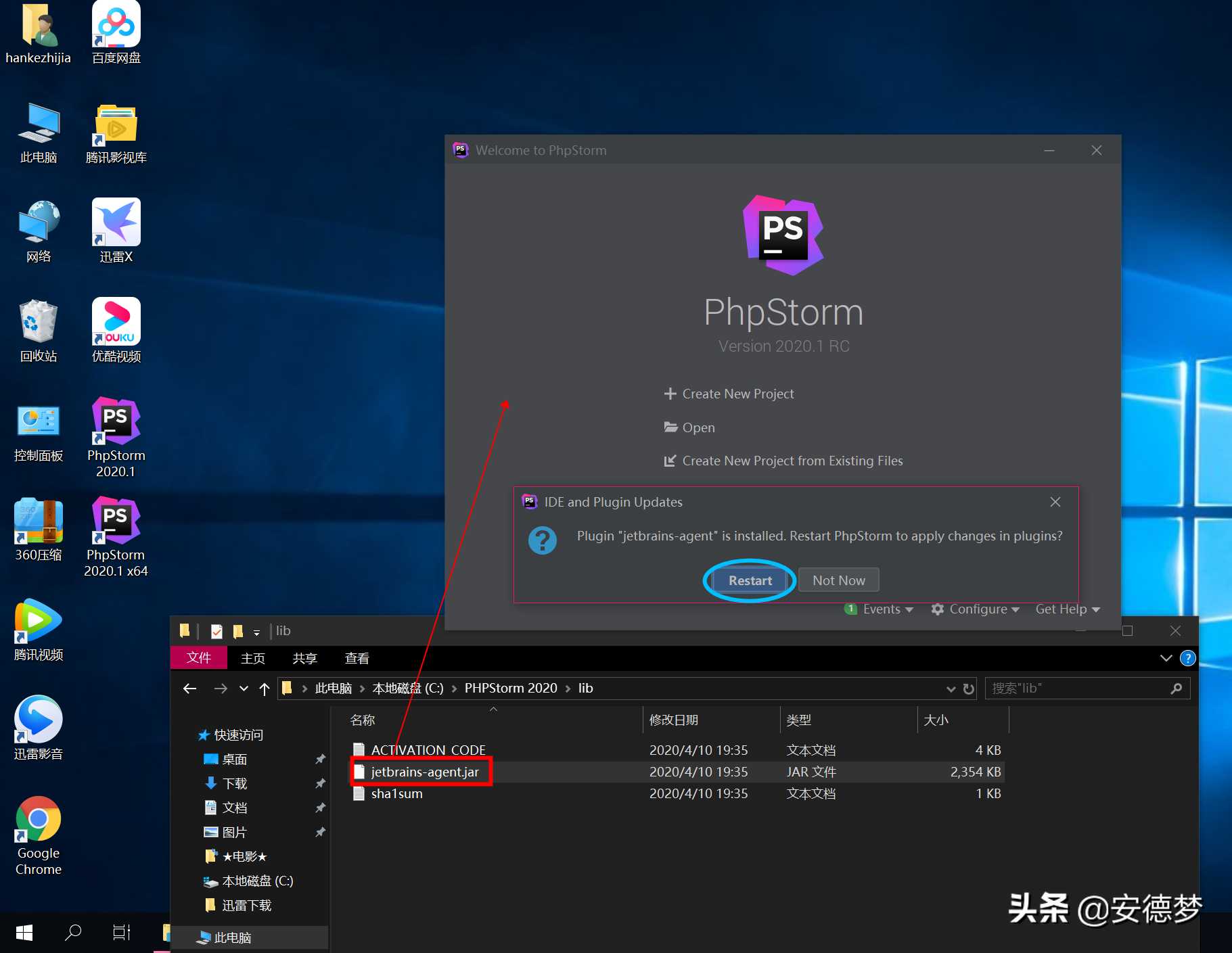Select the 回收站 recycle bin icon
The height and width of the screenshot is (953, 1232).
(x=39, y=331)
